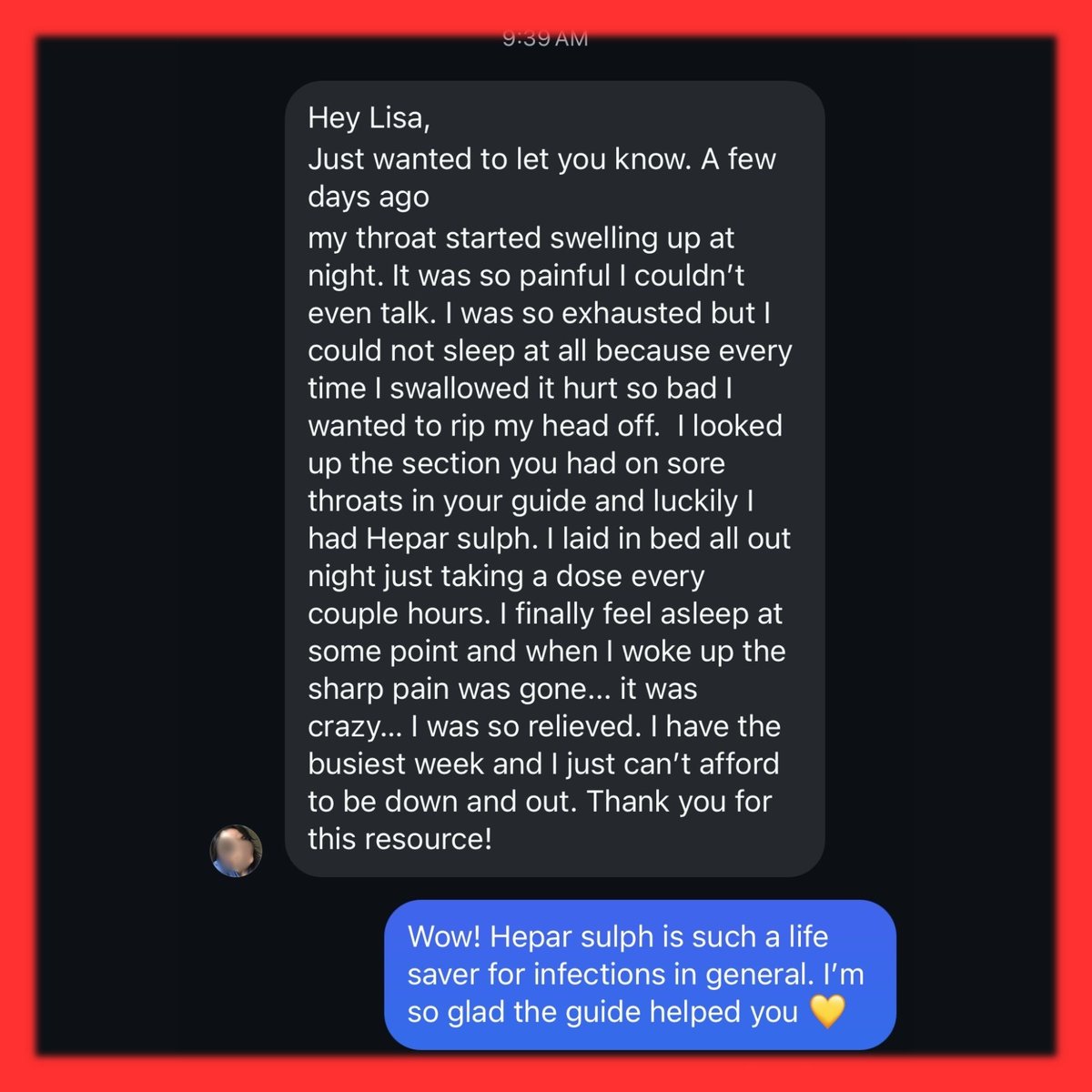The height and width of the screenshot is (1092, 1092).
Task: Tap 'wanted to rip my head off' text
Action: (482, 425)
